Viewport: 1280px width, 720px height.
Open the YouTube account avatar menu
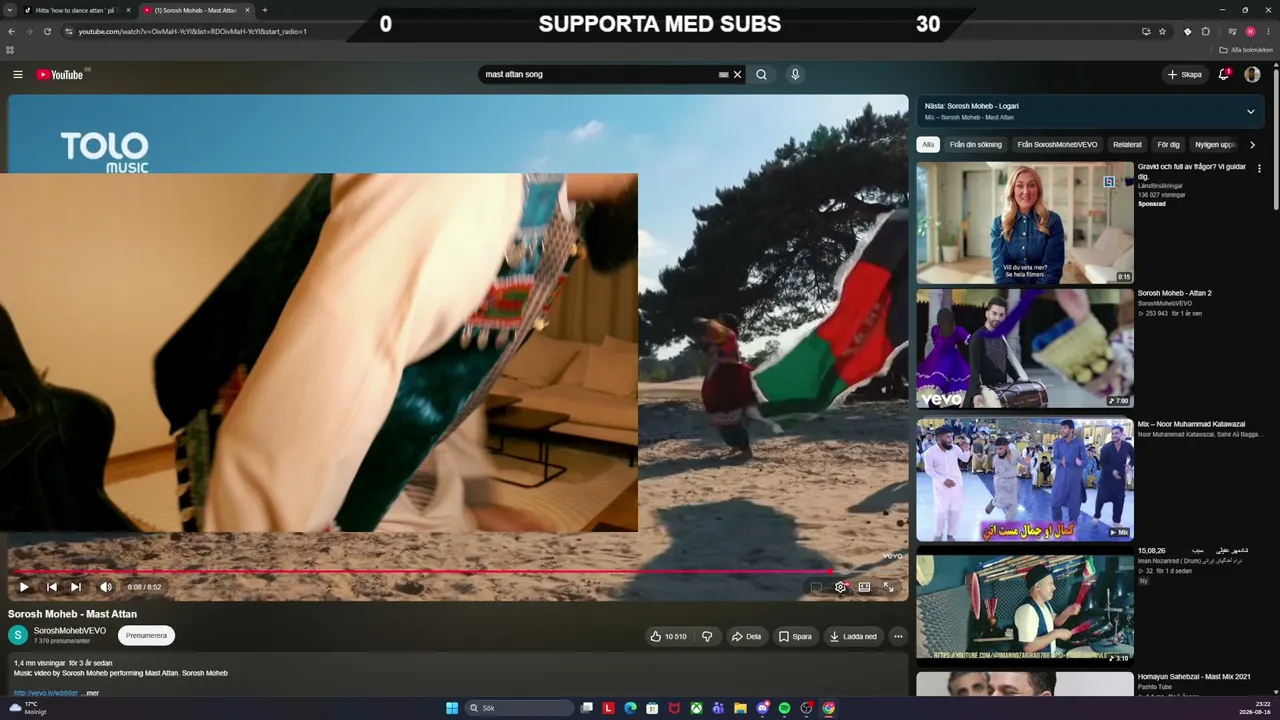click(1252, 74)
